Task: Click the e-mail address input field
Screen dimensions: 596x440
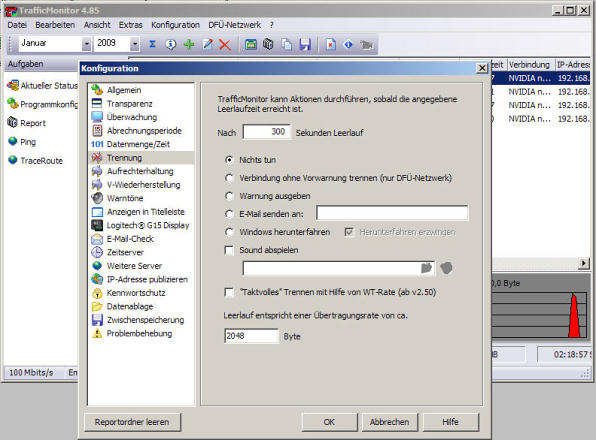Action: click(x=392, y=213)
